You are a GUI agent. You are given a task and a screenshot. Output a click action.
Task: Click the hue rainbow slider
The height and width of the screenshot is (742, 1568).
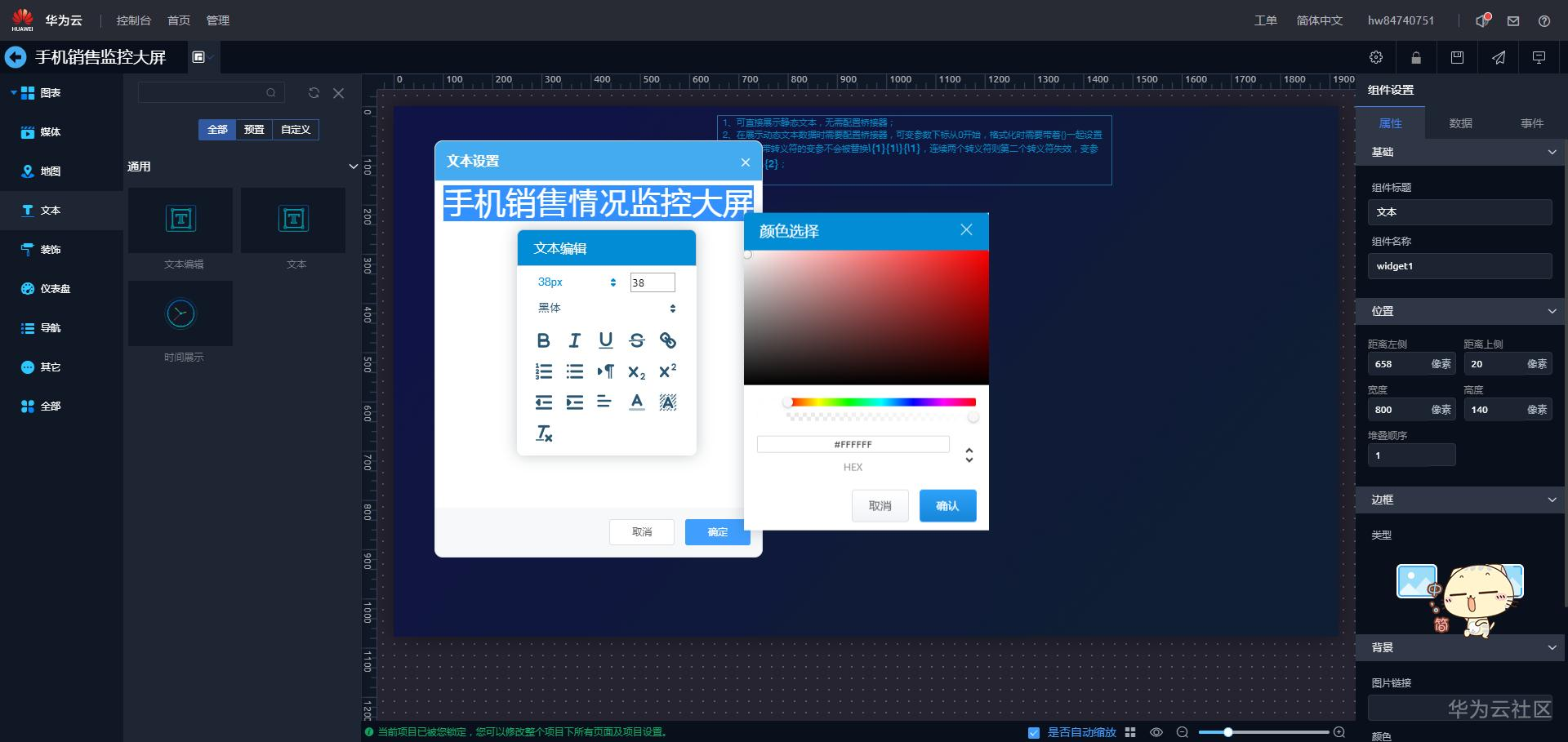tap(882, 402)
